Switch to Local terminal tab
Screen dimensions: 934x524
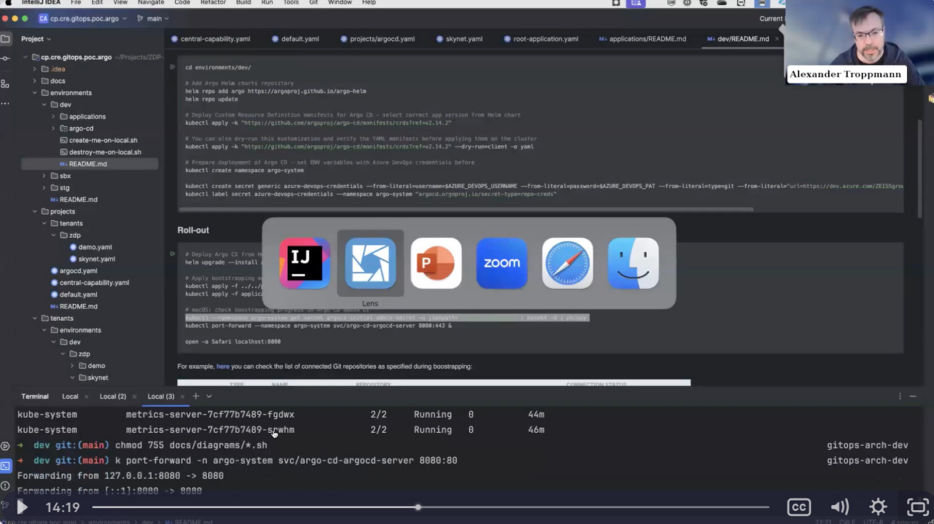point(70,396)
